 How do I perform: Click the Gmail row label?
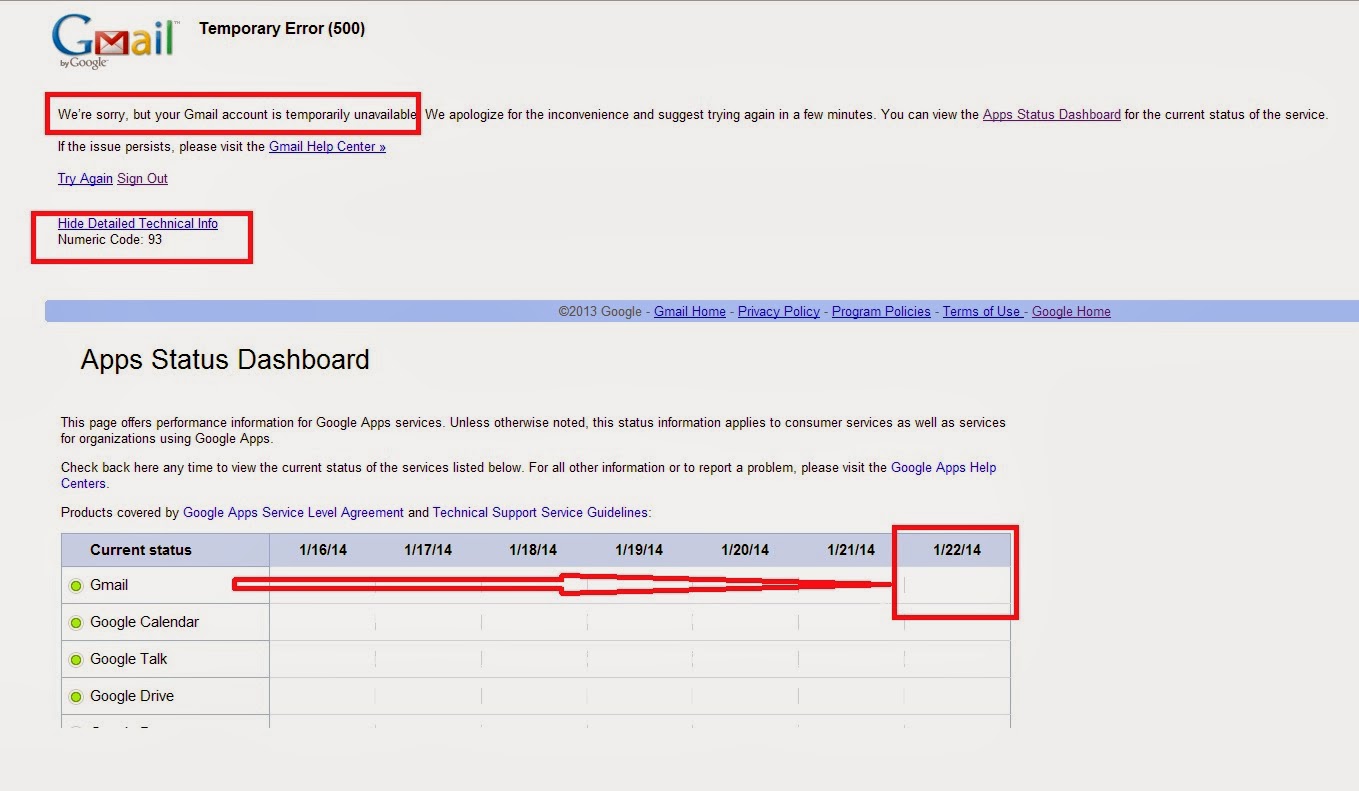(109, 585)
